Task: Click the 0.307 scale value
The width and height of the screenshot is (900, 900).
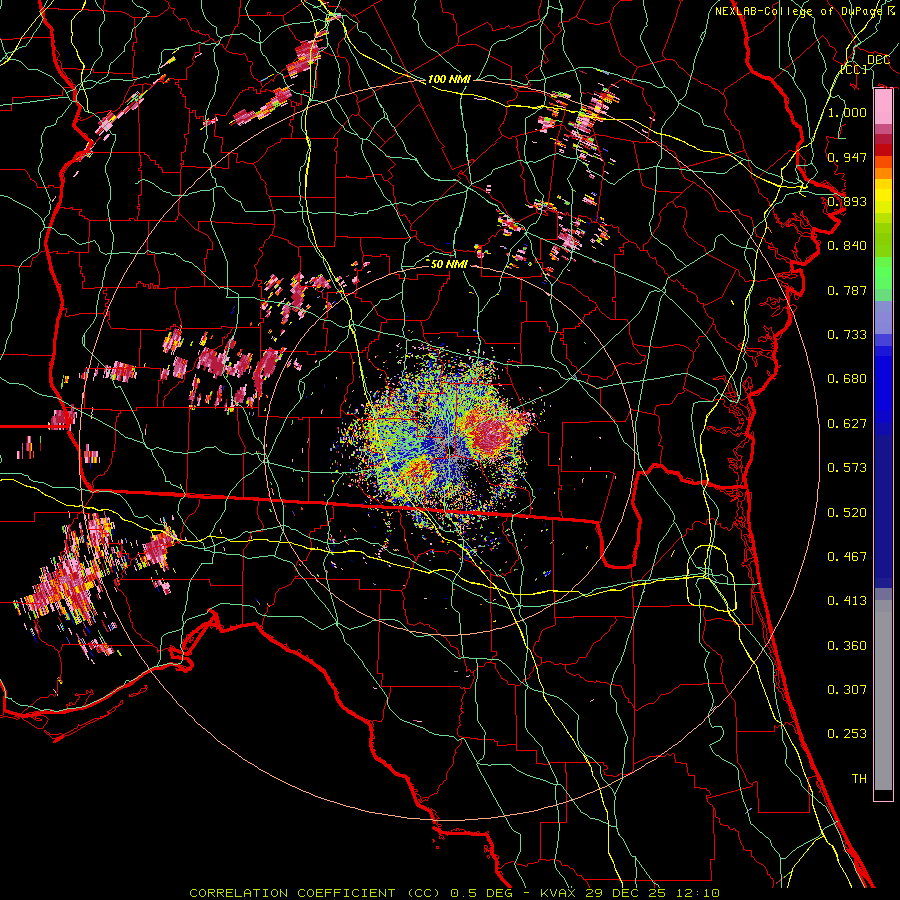Action: 847,689
